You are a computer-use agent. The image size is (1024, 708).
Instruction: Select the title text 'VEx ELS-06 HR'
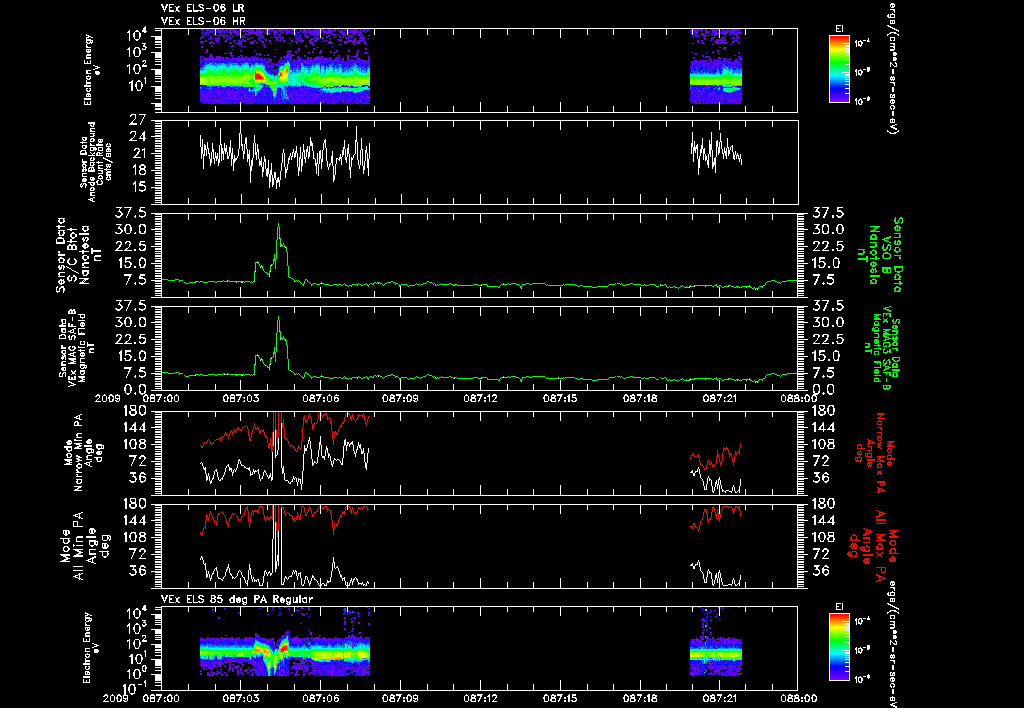coord(203,22)
